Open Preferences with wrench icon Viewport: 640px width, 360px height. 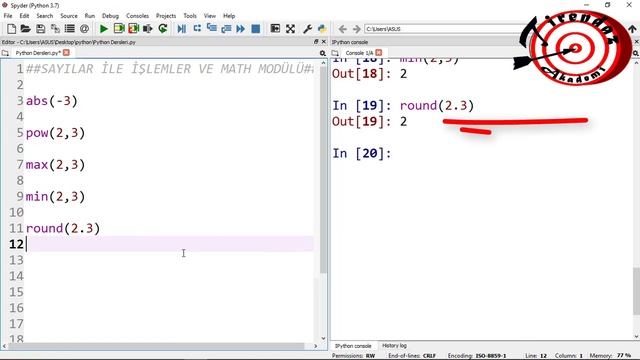point(307,29)
